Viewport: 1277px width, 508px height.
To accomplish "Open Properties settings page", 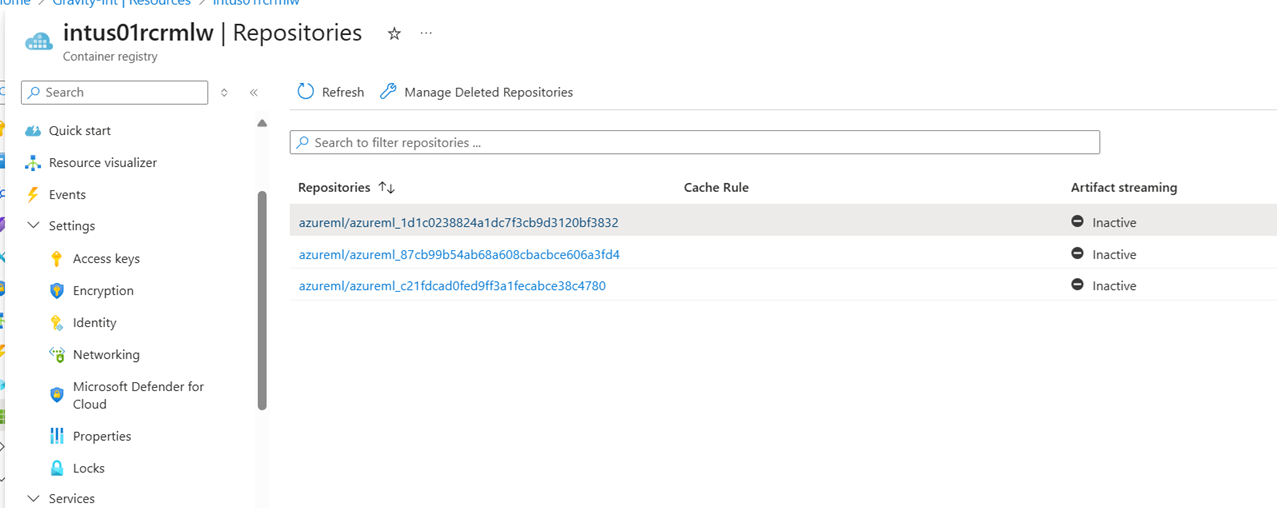I will (102, 437).
